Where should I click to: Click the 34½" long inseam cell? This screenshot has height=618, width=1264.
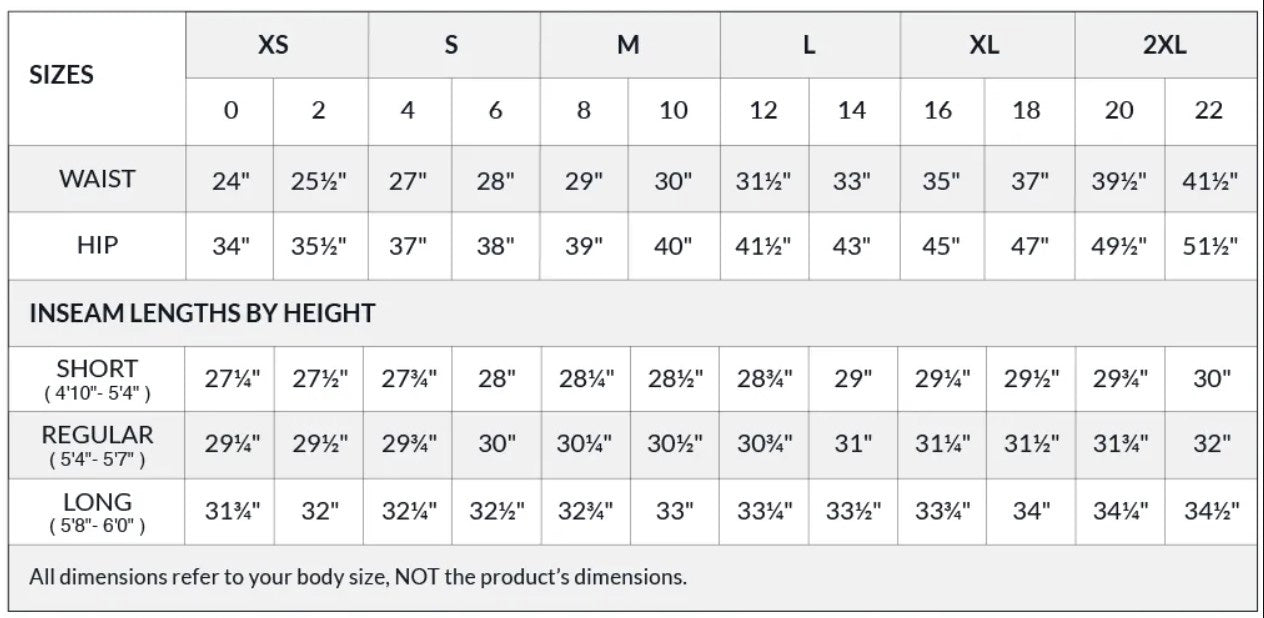[x=1210, y=511]
